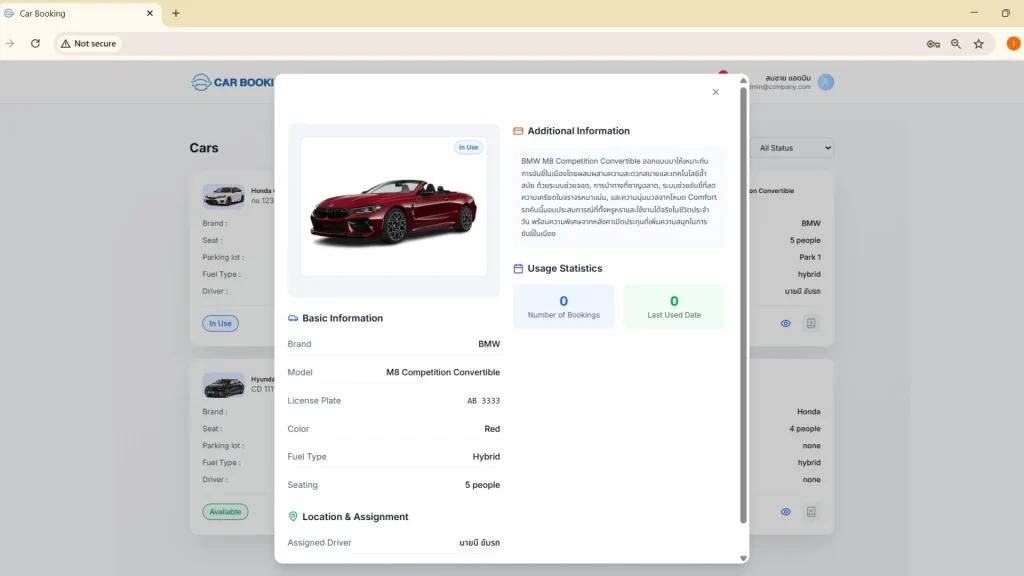The width and height of the screenshot is (1024, 576).
Task: Open the browser profile menu
Action: pyautogui.click(x=1013, y=43)
